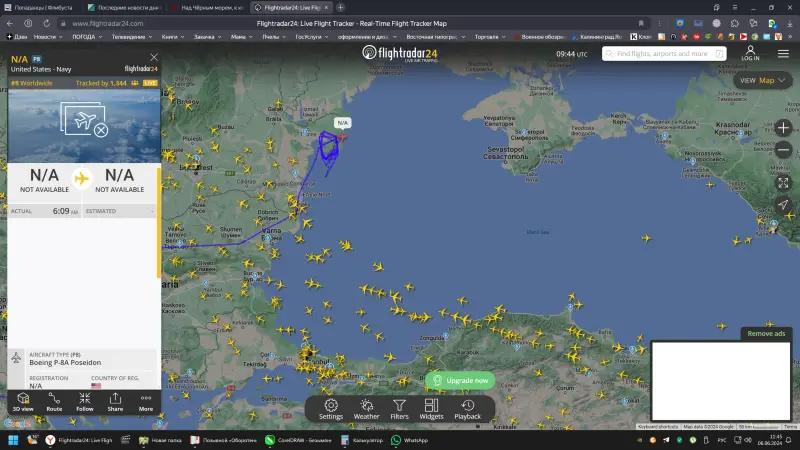Click the Upgrade now button
This screenshot has height=450, width=800.
(460, 381)
